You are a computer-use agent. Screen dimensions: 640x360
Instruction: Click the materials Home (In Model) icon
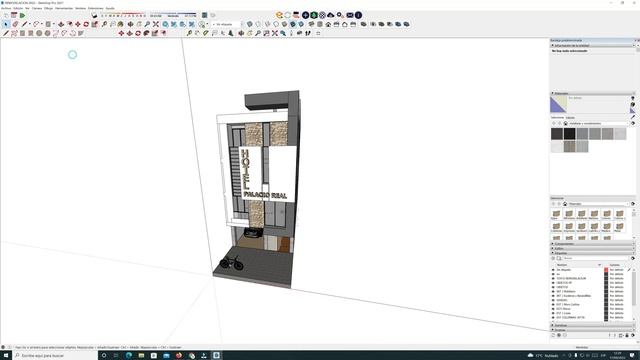[565, 123]
